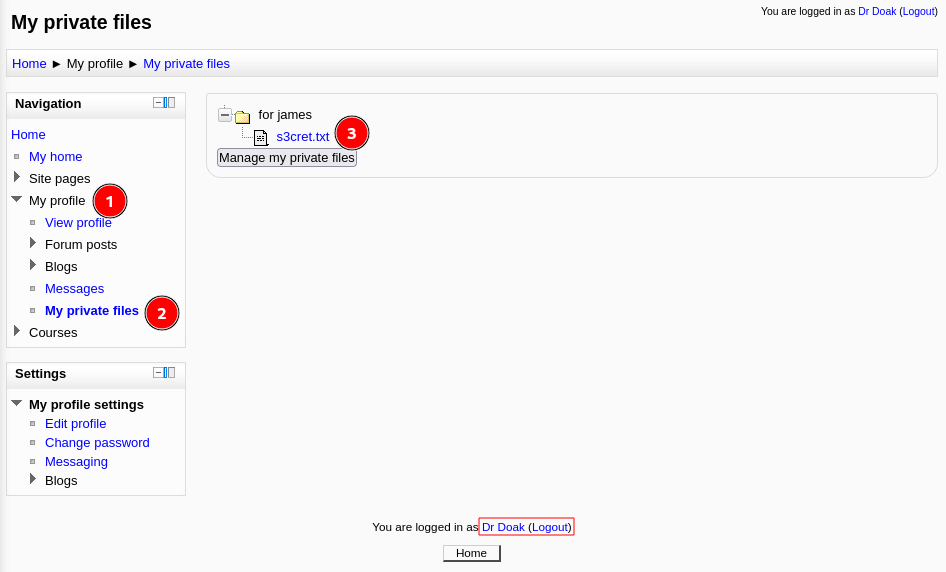This screenshot has width=946, height=572.
Task: Open My private files breadcrumb link
Action: tap(186, 64)
